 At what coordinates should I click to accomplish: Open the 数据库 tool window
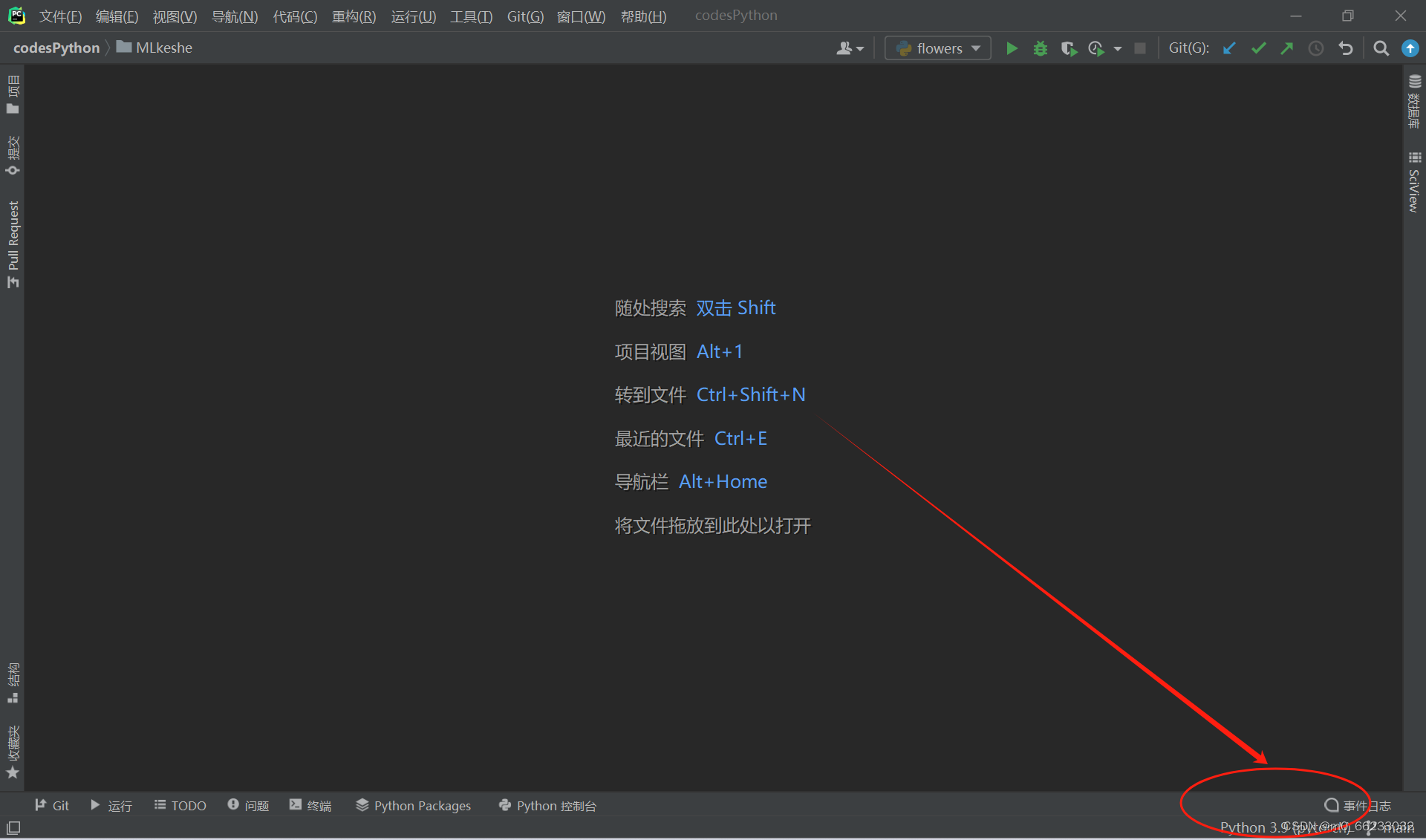[1415, 104]
